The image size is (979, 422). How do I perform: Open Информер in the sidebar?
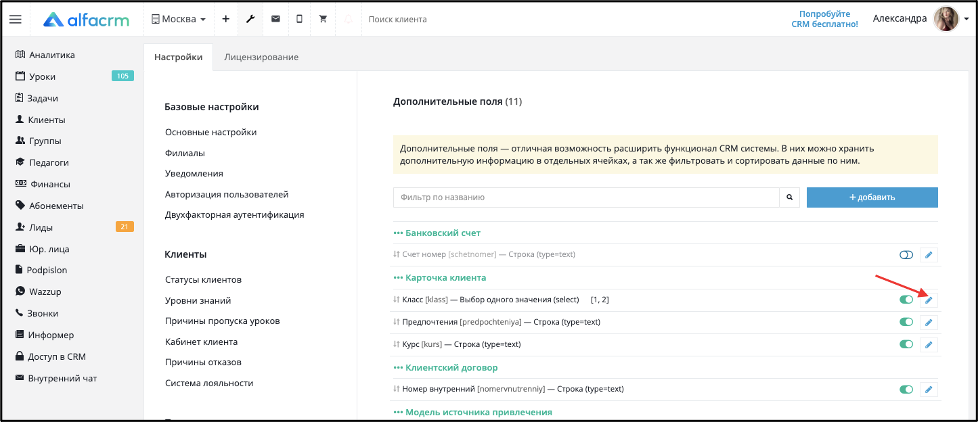pyautogui.click(x=44, y=335)
